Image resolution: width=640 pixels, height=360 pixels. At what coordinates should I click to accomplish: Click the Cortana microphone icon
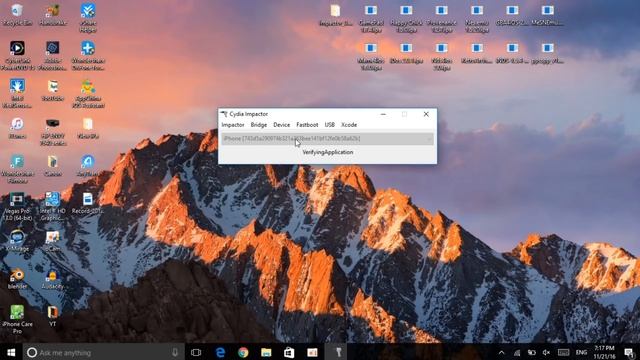pos(175,352)
